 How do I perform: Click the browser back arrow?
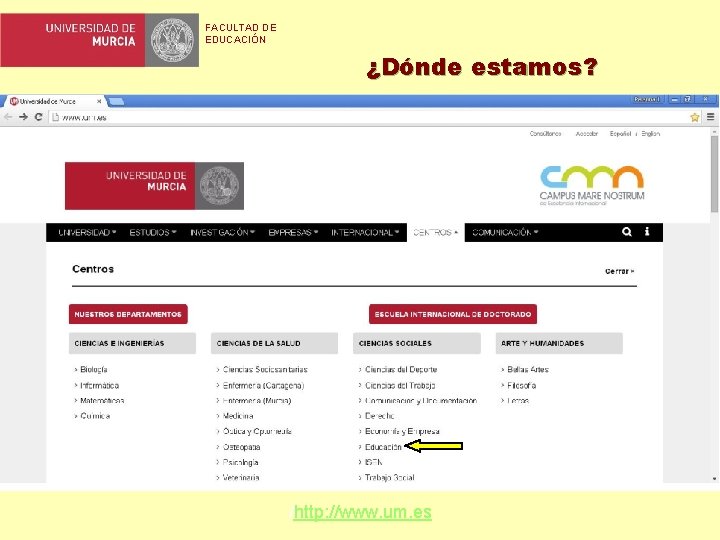pos(8,117)
